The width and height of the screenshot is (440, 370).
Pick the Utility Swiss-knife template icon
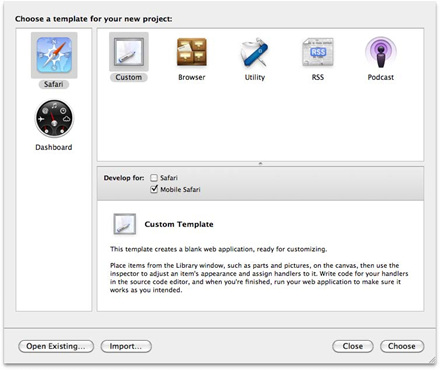255,52
